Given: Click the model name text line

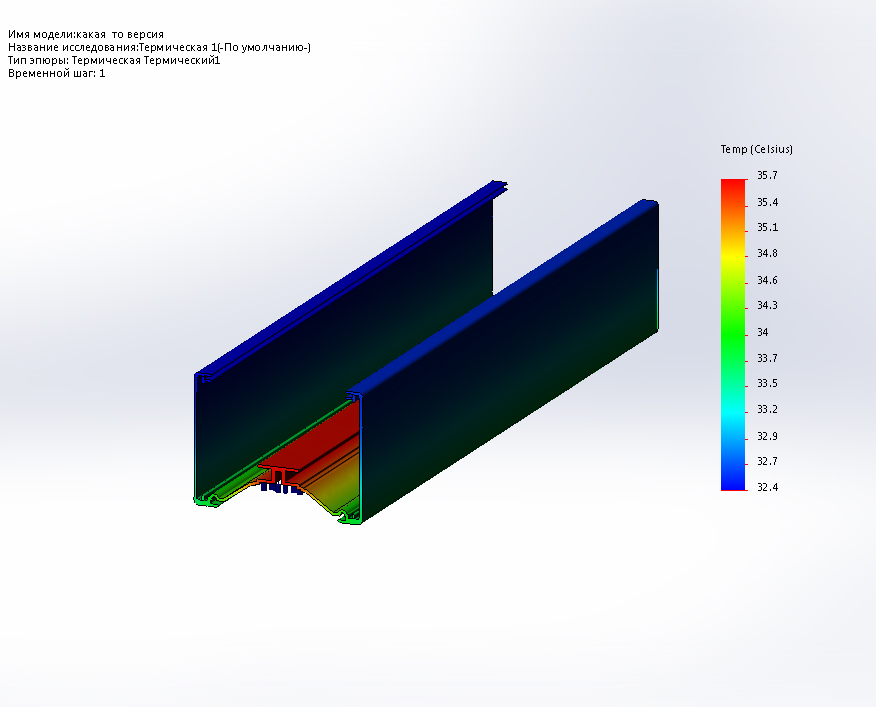Looking at the screenshot, I should (x=85, y=34).
